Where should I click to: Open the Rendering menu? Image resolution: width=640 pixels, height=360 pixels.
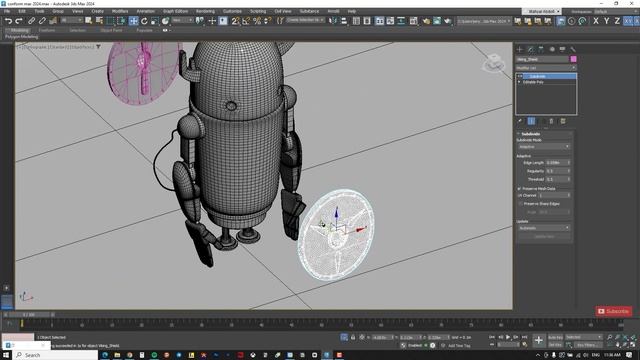pos(205,11)
